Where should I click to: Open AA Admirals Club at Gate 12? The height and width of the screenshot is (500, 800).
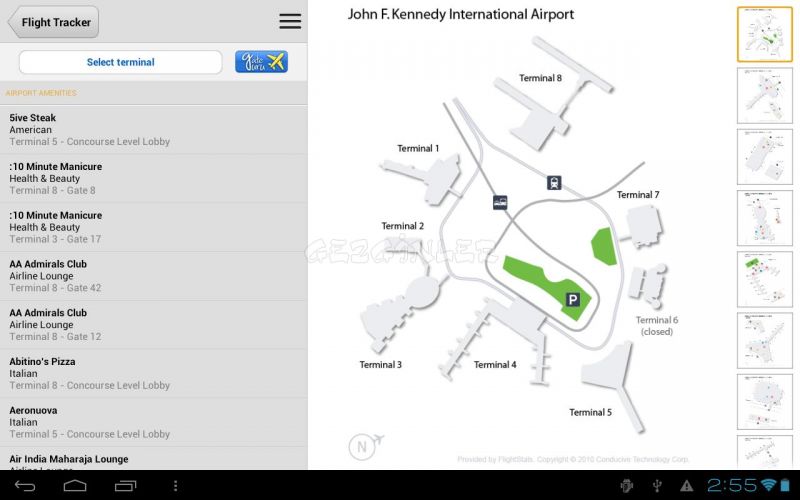point(154,324)
